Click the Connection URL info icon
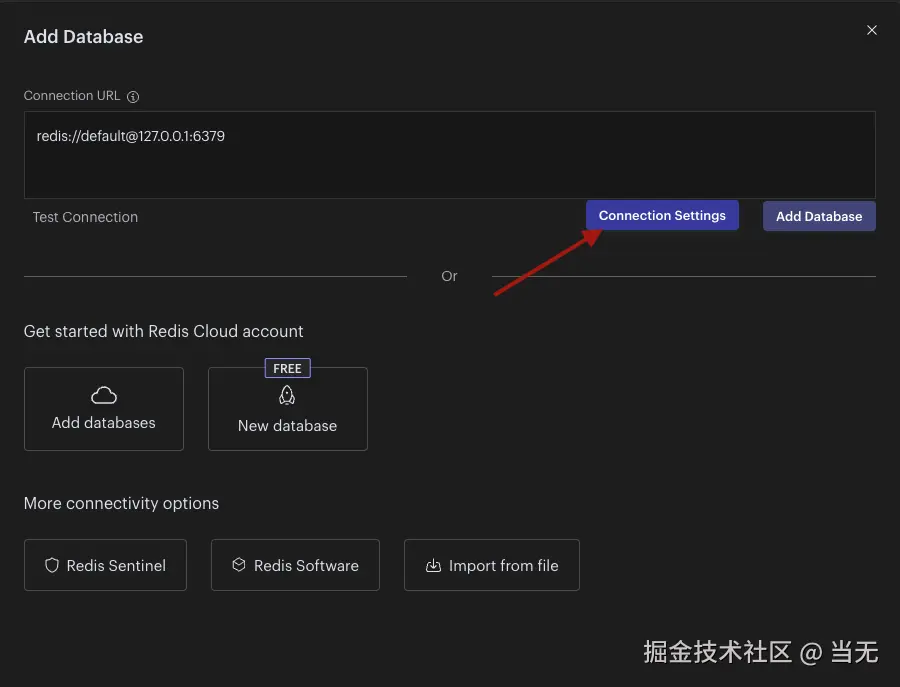The height and width of the screenshot is (687, 900). pos(133,96)
